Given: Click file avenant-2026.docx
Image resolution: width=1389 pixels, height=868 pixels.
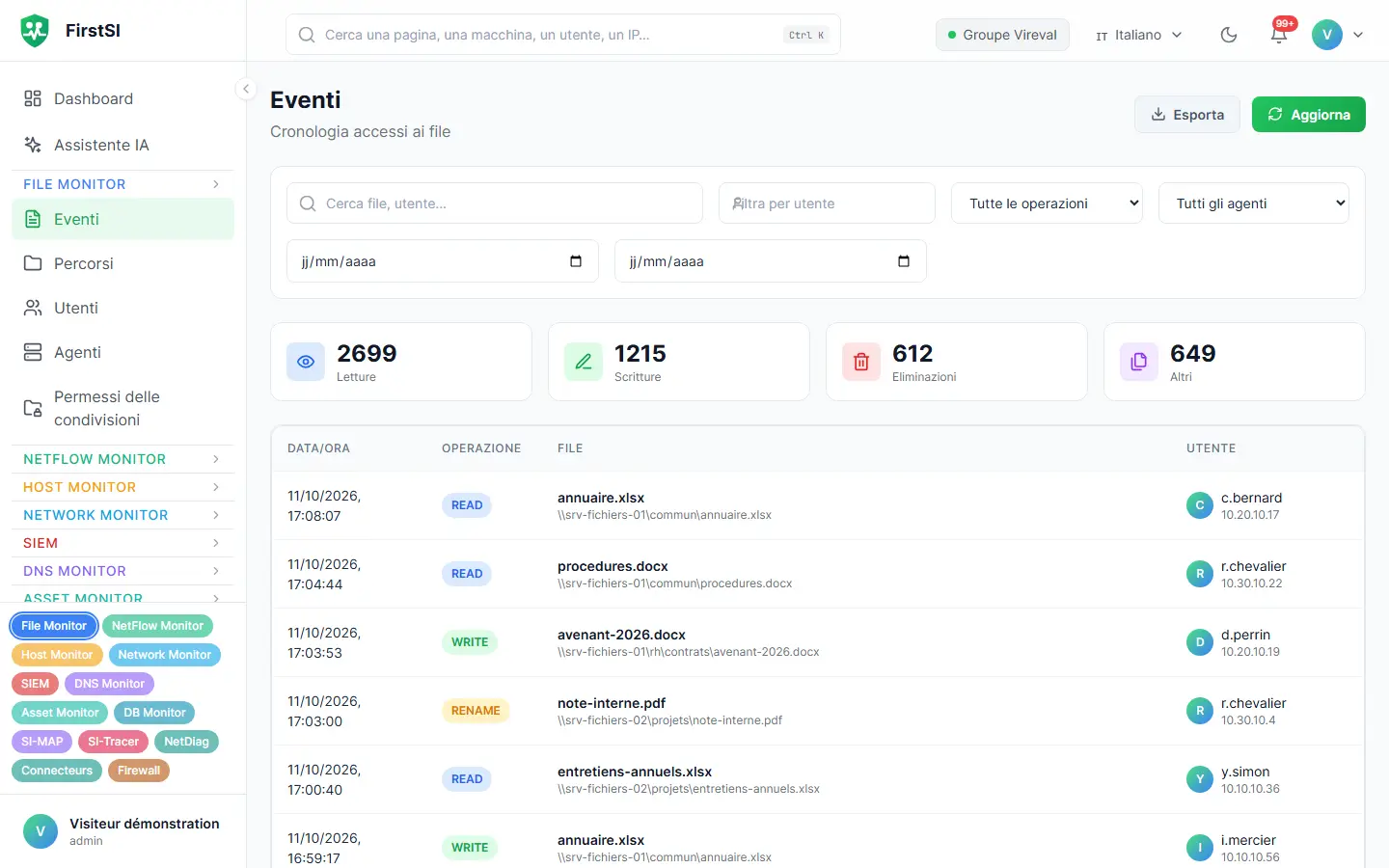Looking at the screenshot, I should click(x=621, y=635).
